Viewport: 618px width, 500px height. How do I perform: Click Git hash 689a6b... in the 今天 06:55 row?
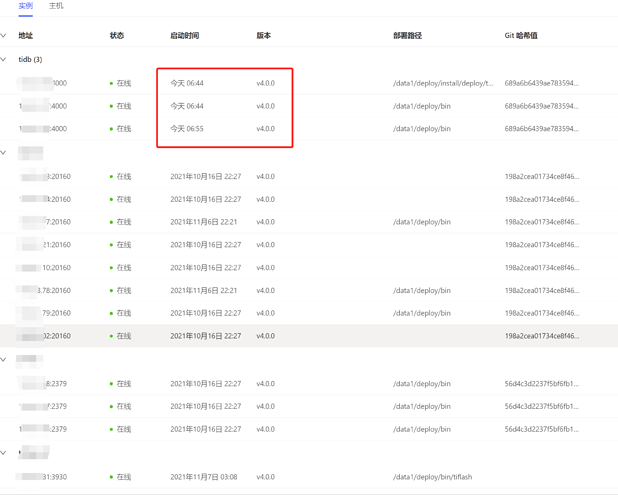click(542, 129)
